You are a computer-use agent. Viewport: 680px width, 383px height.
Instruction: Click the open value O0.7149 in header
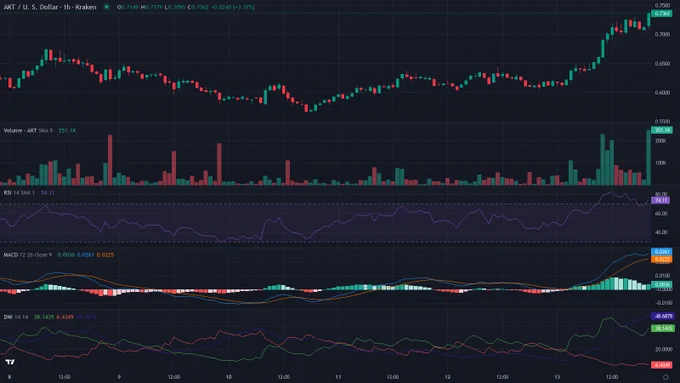point(128,7)
